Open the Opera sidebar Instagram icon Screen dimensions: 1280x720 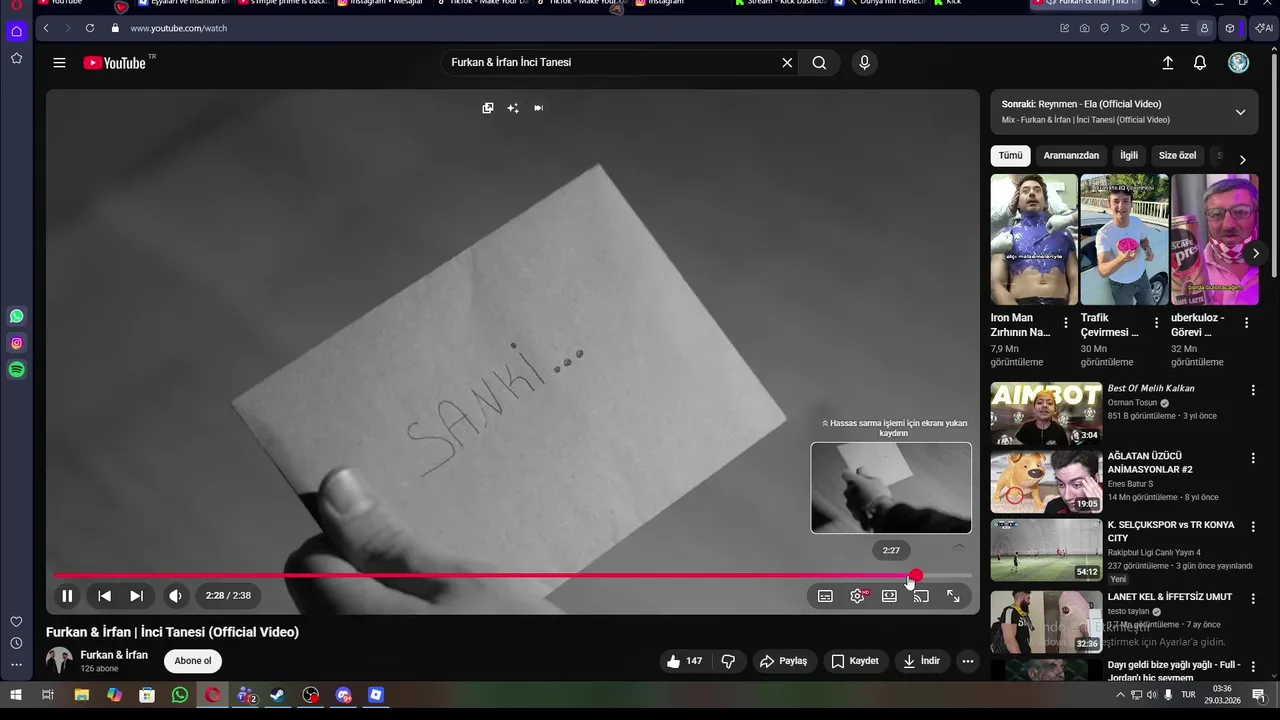[16, 343]
